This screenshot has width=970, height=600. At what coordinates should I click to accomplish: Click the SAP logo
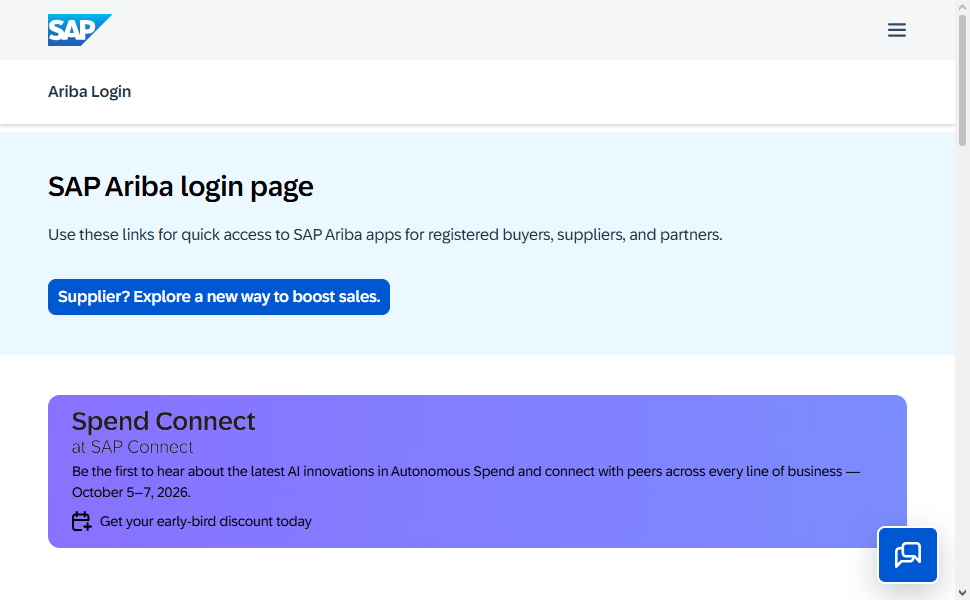pos(80,30)
